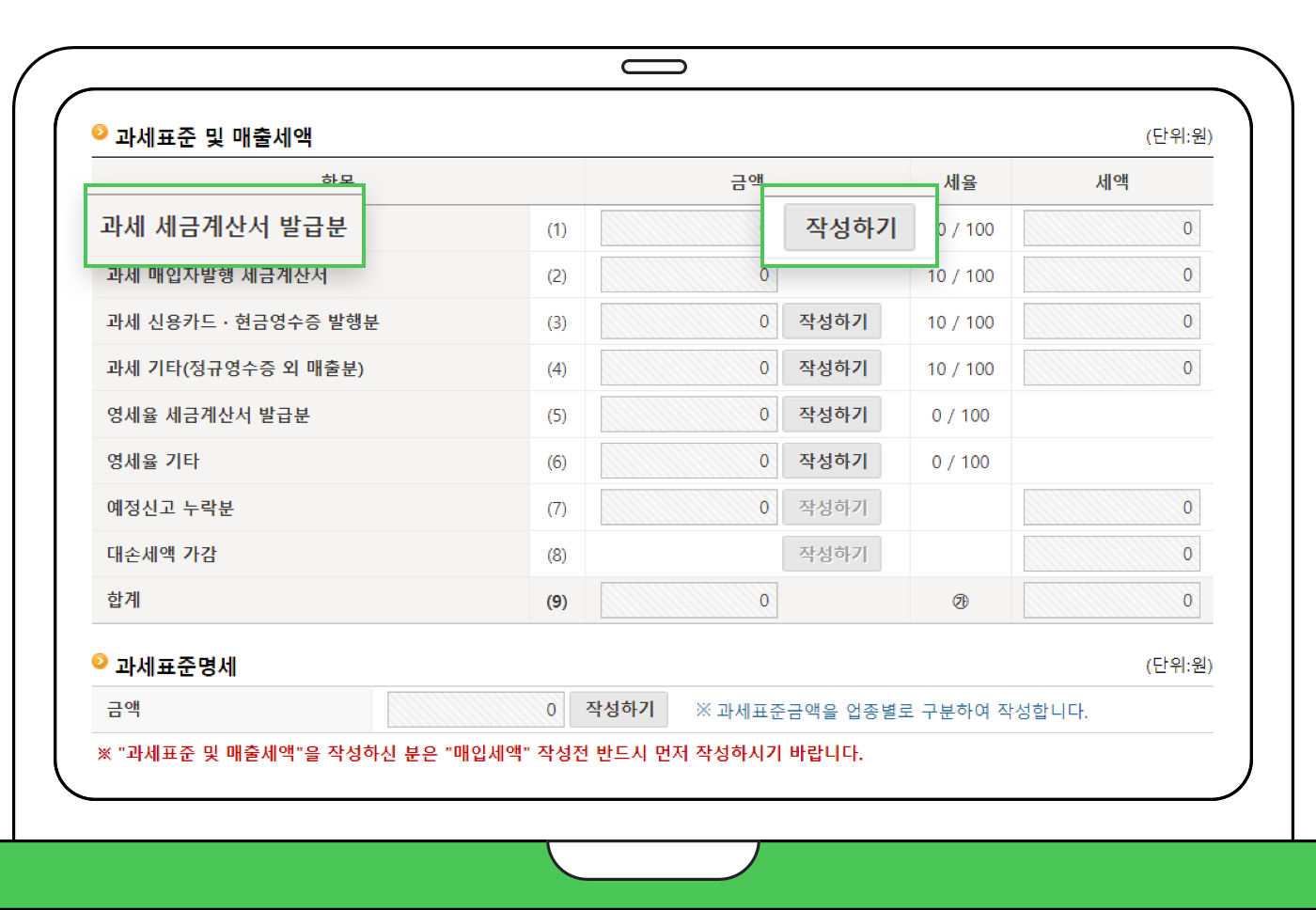Select the 금액 field under 과세표준명세

click(x=475, y=709)
